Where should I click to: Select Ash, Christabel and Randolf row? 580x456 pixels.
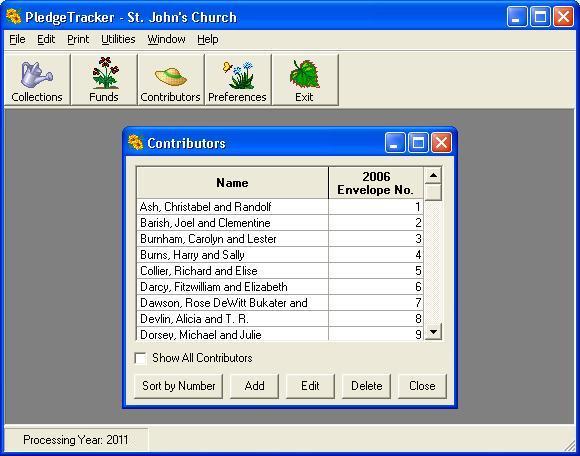pyautogui.click(x=280, y=207)
